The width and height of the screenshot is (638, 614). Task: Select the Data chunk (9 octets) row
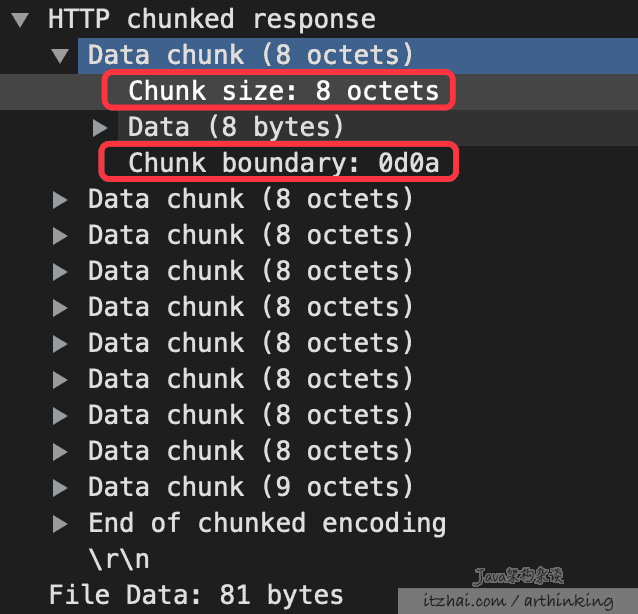pos(319,487)
